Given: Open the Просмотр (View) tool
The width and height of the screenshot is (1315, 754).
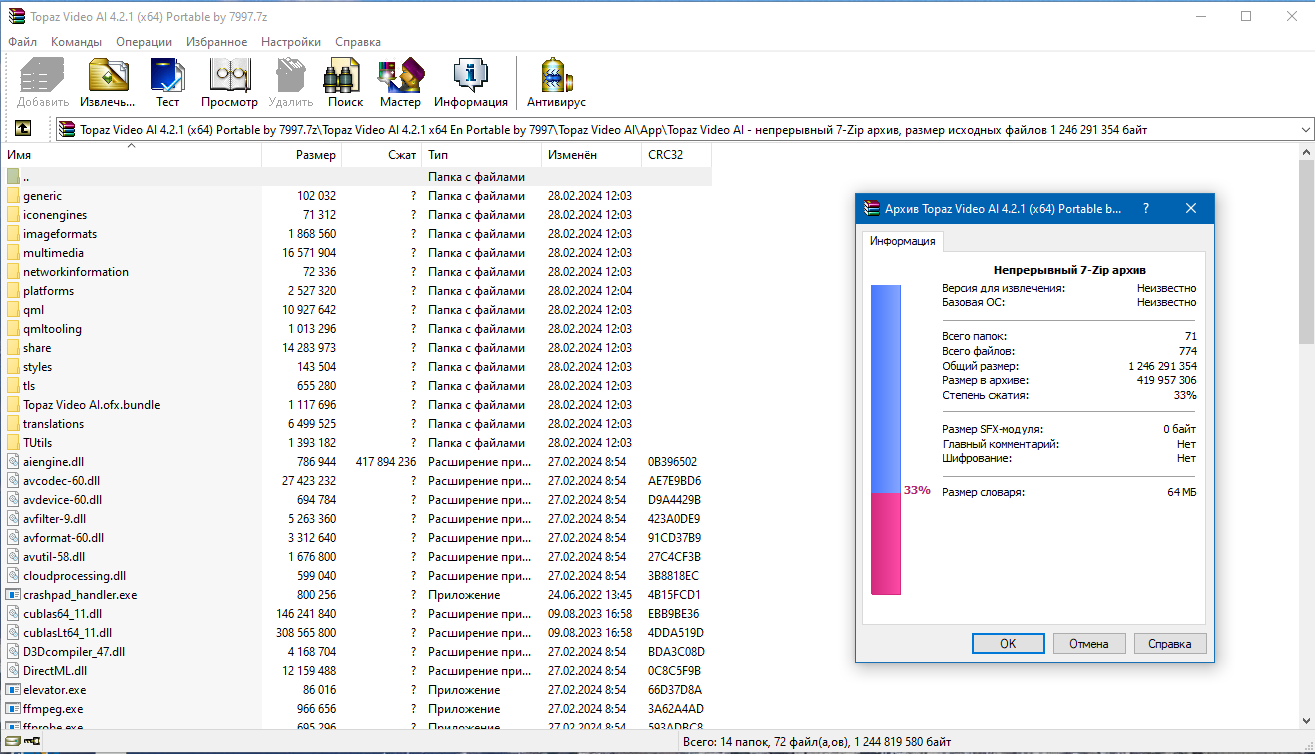Looking at the screenshot, I should [x=229, y=77].
